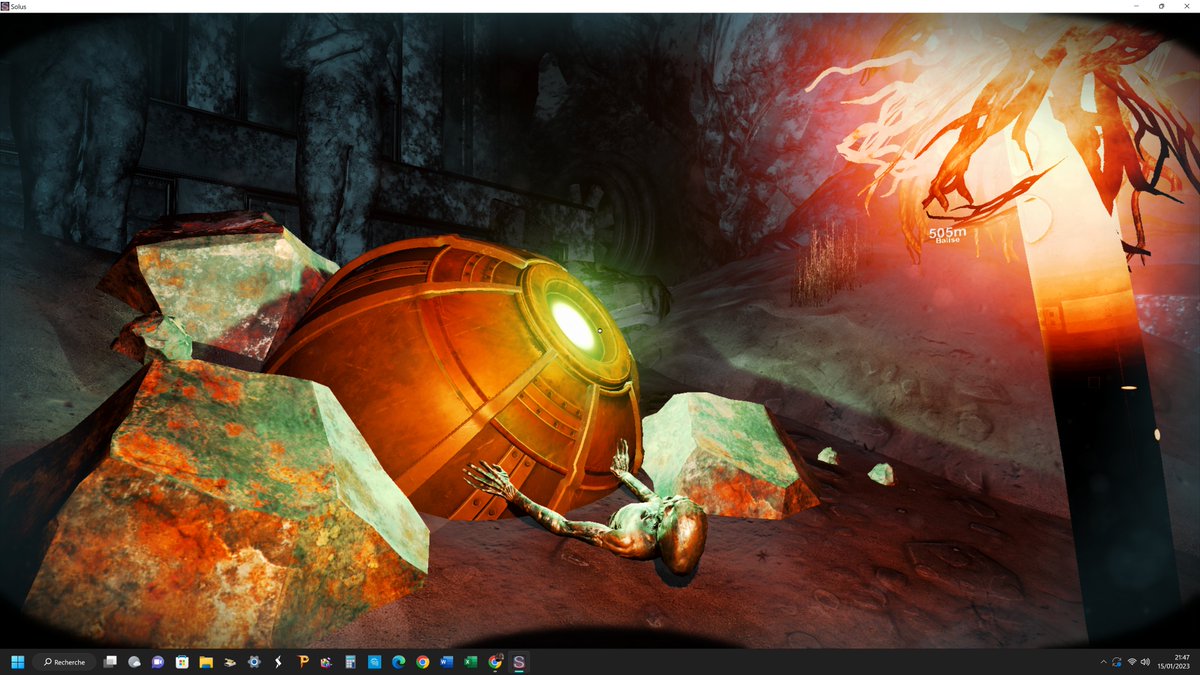Screen dimensions: 1200x675
Task: Click the glowing green pod light
Action: [572, 324]
